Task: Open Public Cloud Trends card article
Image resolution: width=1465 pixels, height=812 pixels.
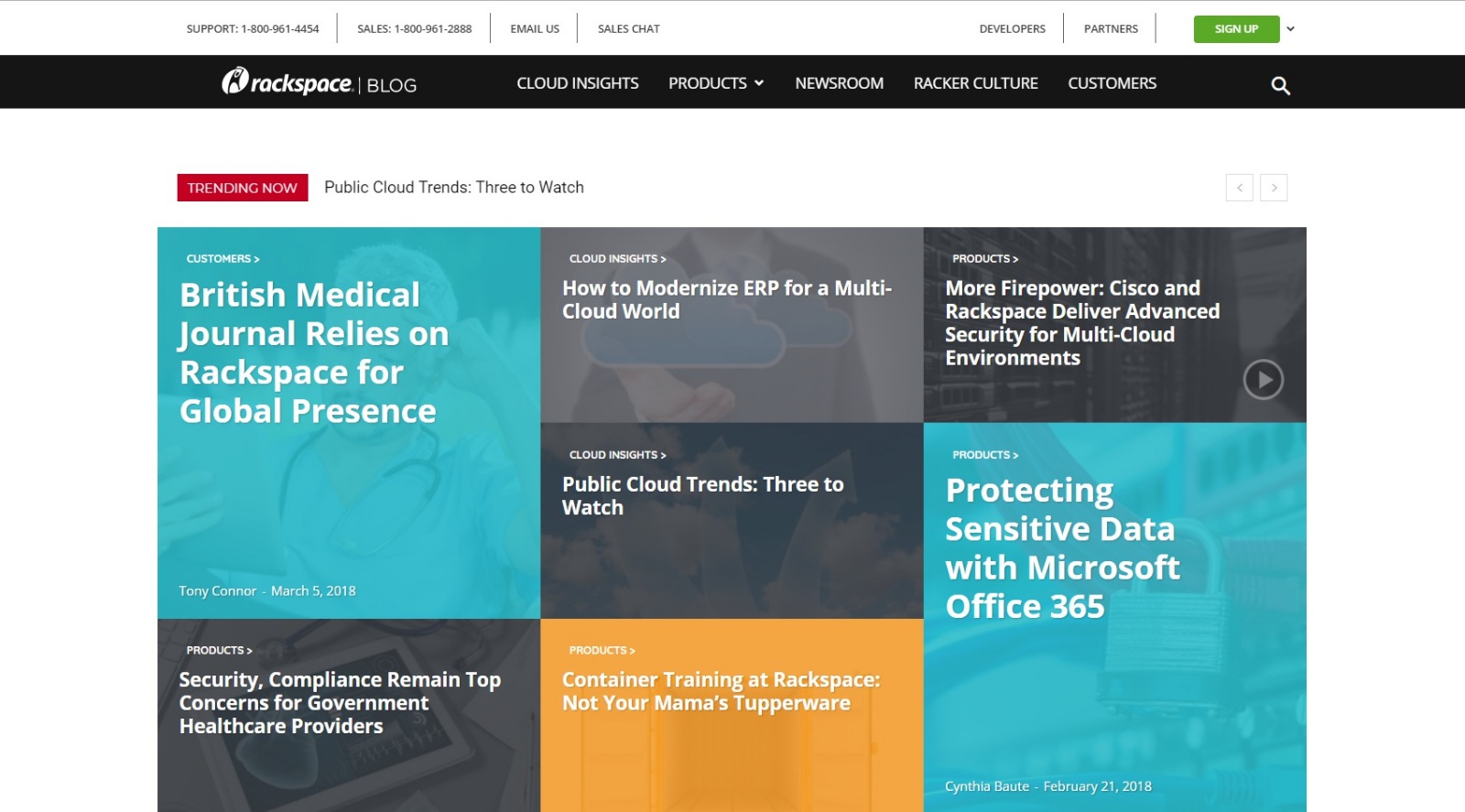Action: coord(703,495)
